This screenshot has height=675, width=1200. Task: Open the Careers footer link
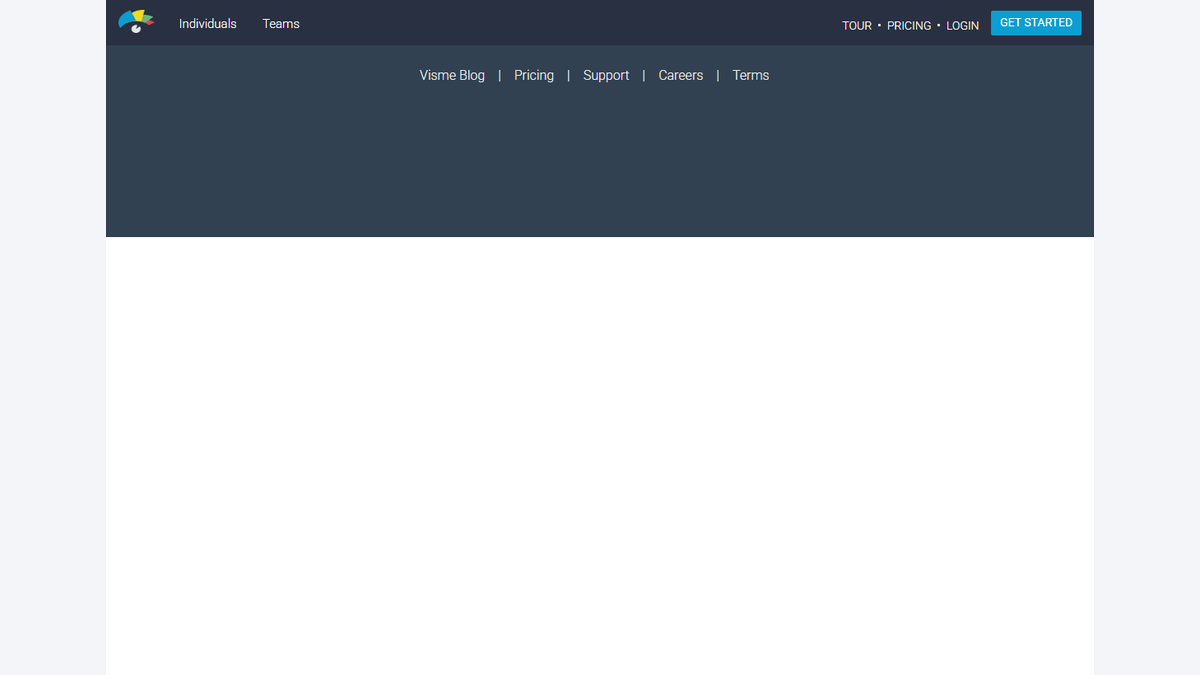[x=681, y=75]
